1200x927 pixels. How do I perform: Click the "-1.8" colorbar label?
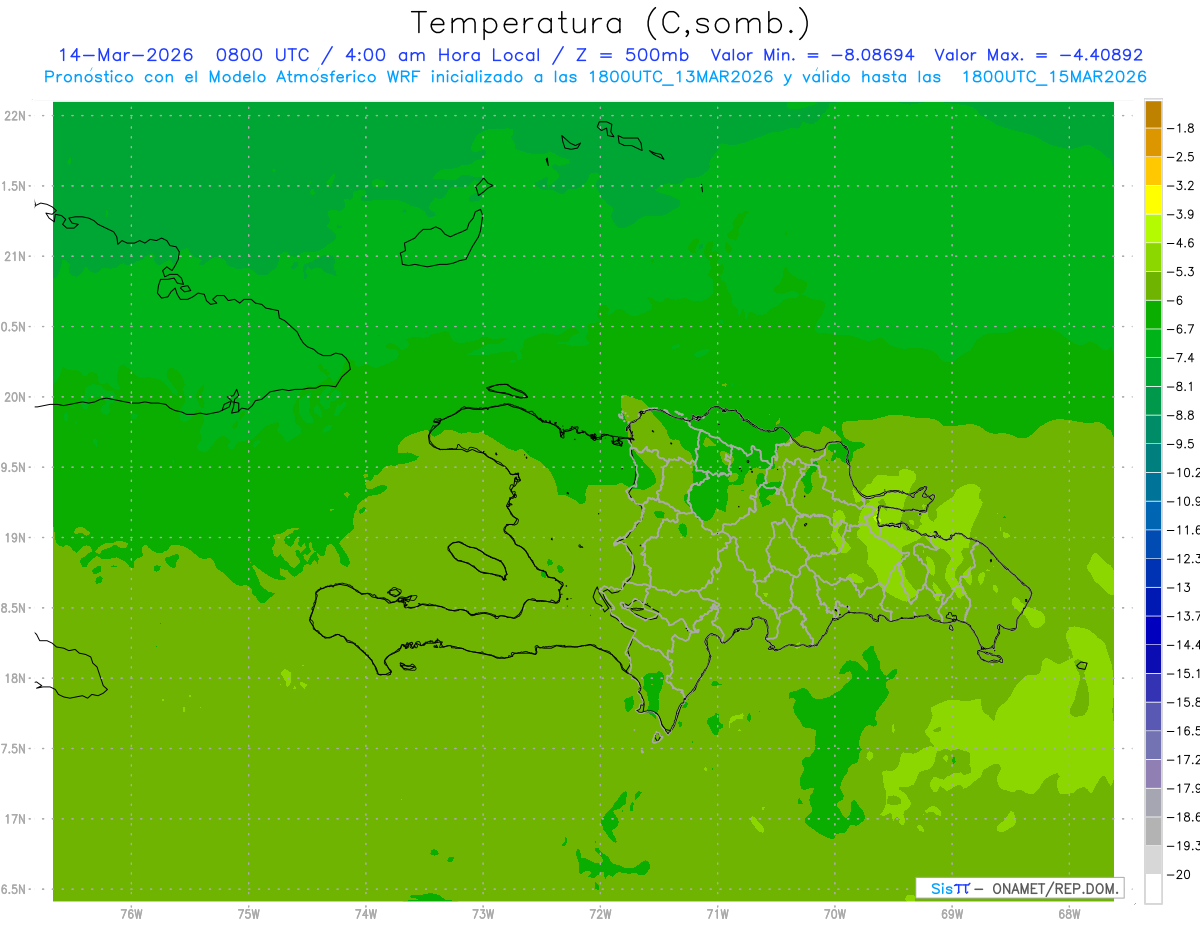coord(1182,128)
